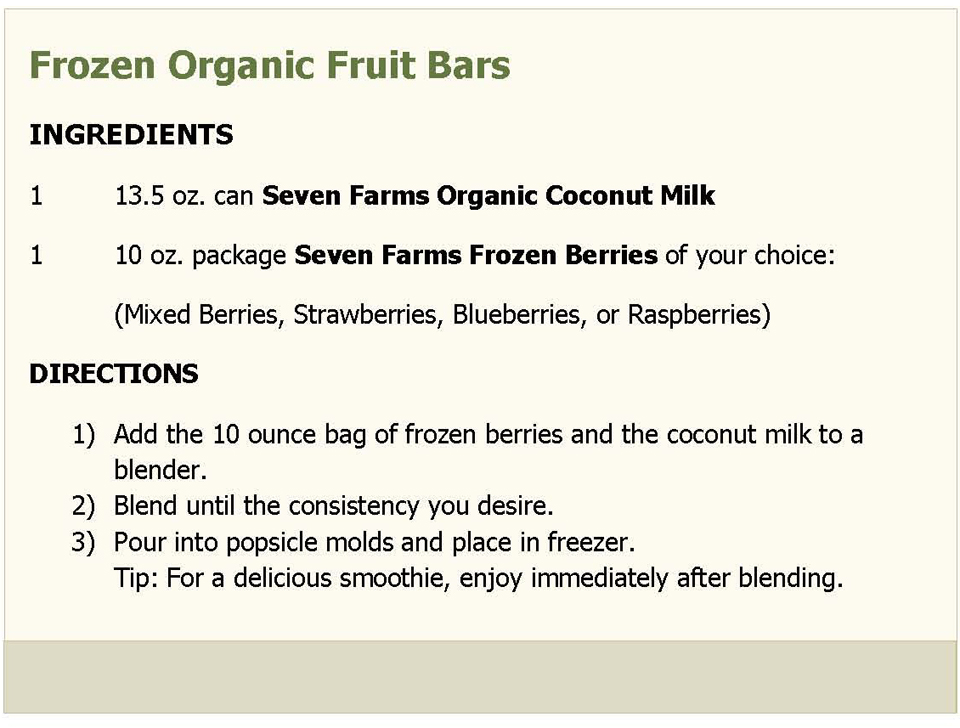Image resolution: width=960 pixels, height=728 pixels.
Task: Select the INGREDIENTS heading
Action: tap(132, 135)
